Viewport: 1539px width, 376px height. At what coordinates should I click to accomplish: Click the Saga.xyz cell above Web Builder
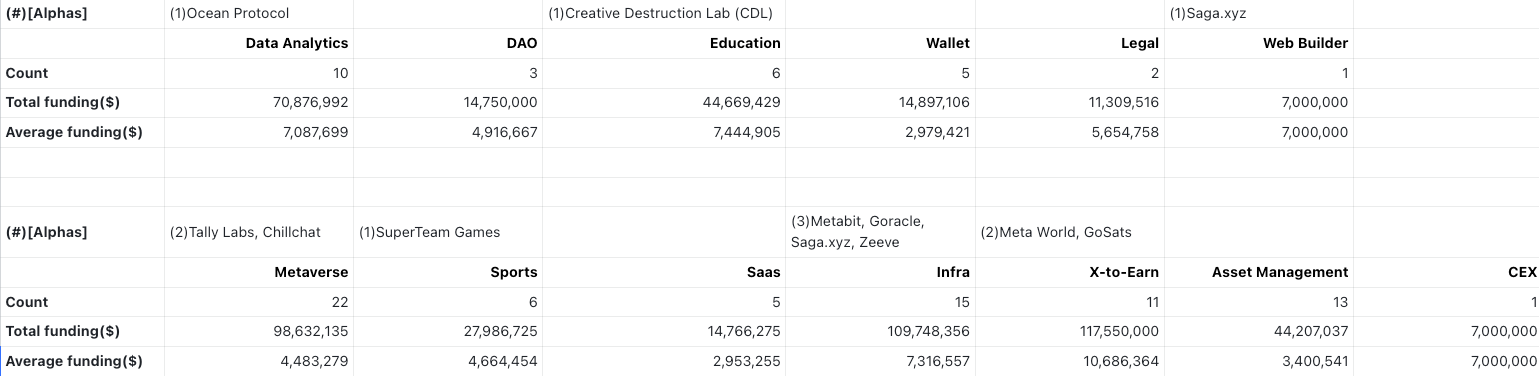tap(1259, 14)
